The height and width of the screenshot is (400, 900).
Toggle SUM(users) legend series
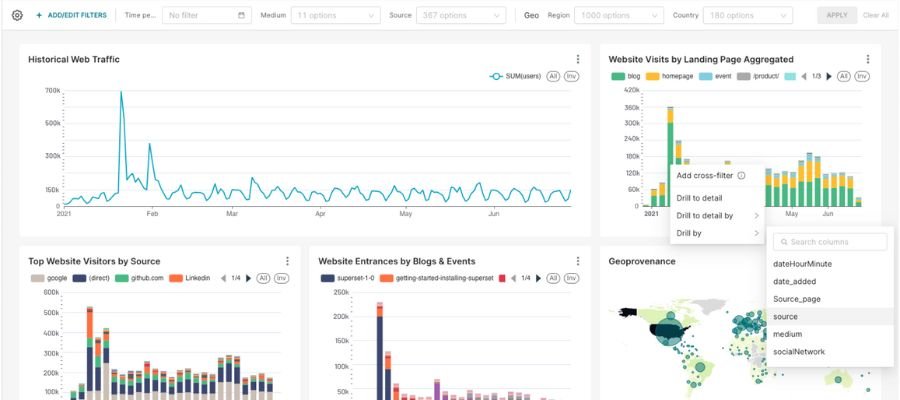[x=515, y=76]
